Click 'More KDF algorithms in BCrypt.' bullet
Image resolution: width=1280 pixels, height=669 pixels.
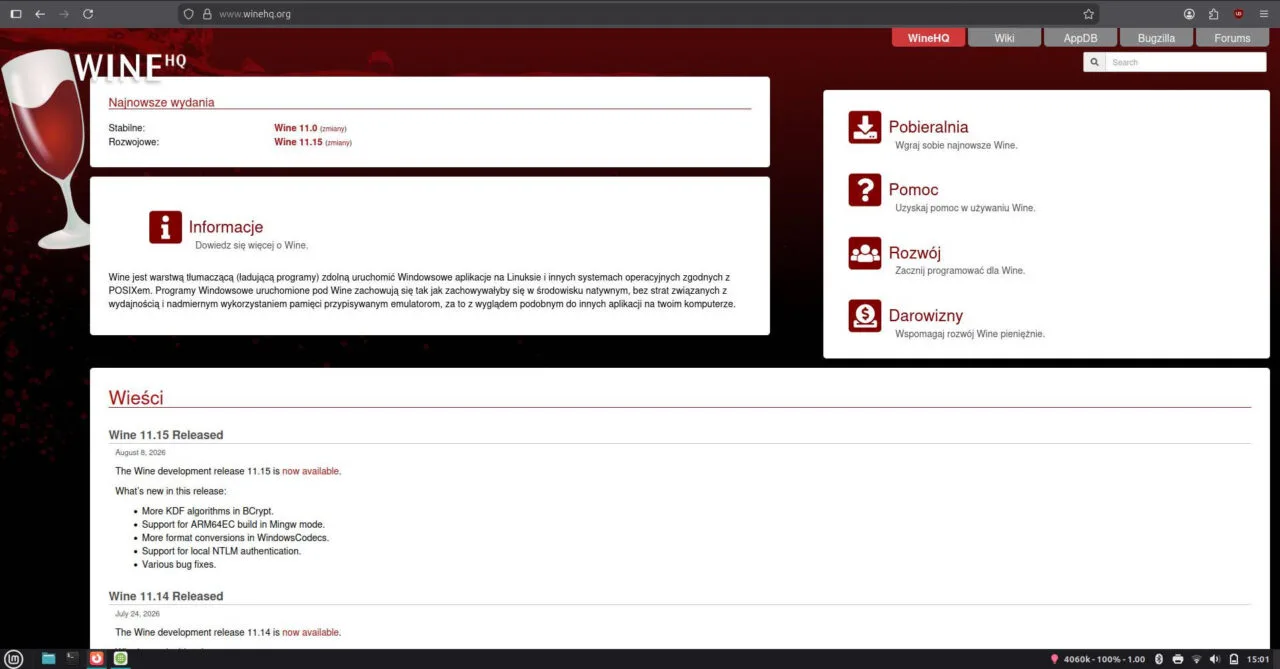point(207,511)
